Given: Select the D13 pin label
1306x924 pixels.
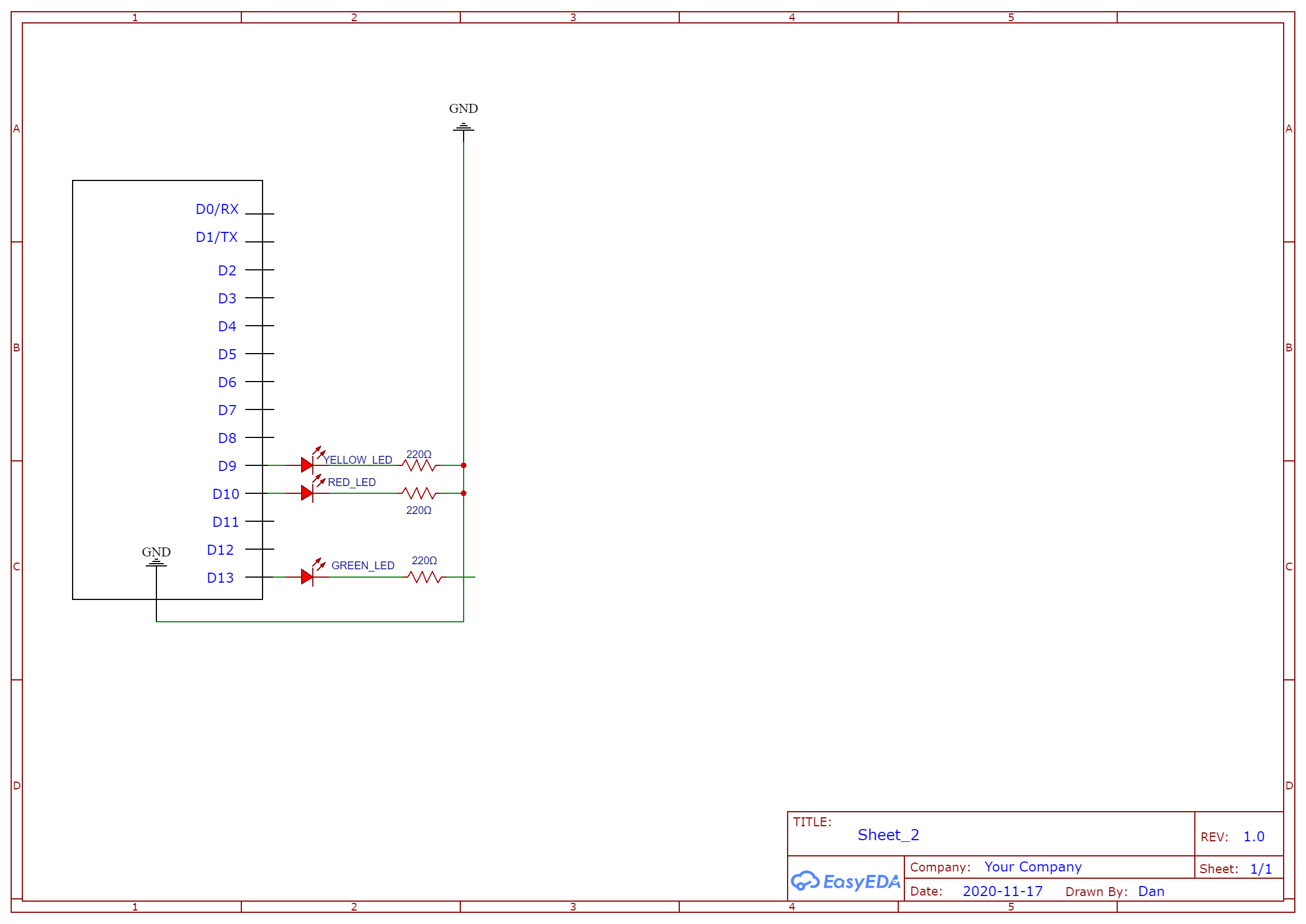Looking at the screenshot, I should (x=220, y=578).
